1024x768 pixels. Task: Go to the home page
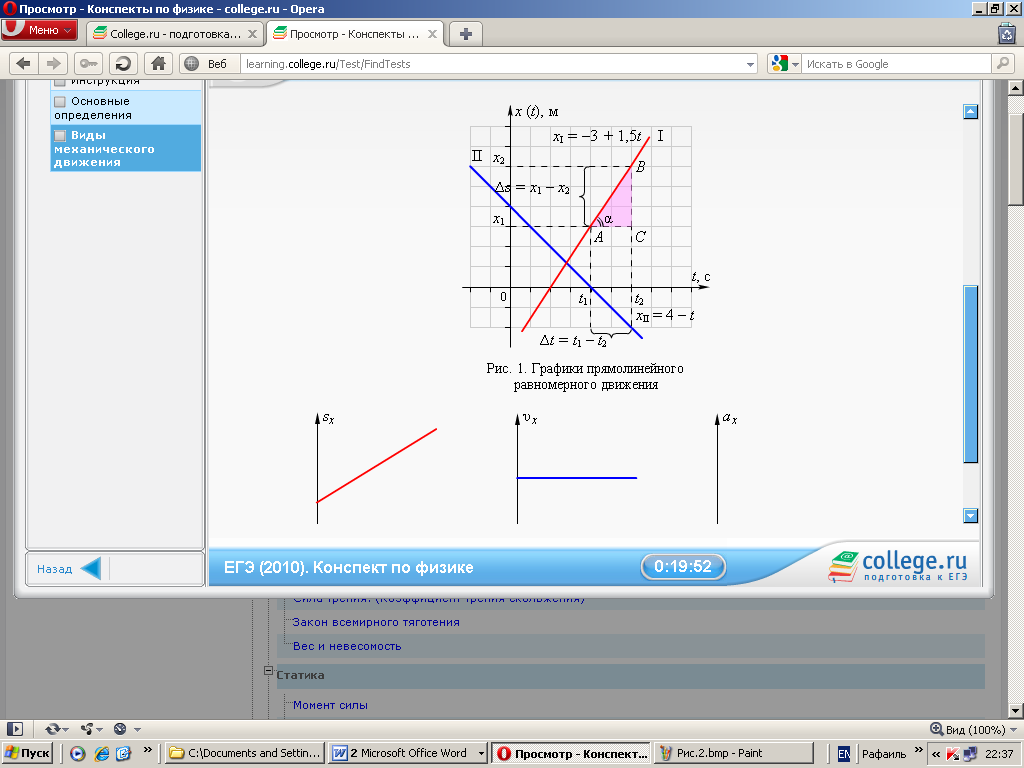pos(158,63)
